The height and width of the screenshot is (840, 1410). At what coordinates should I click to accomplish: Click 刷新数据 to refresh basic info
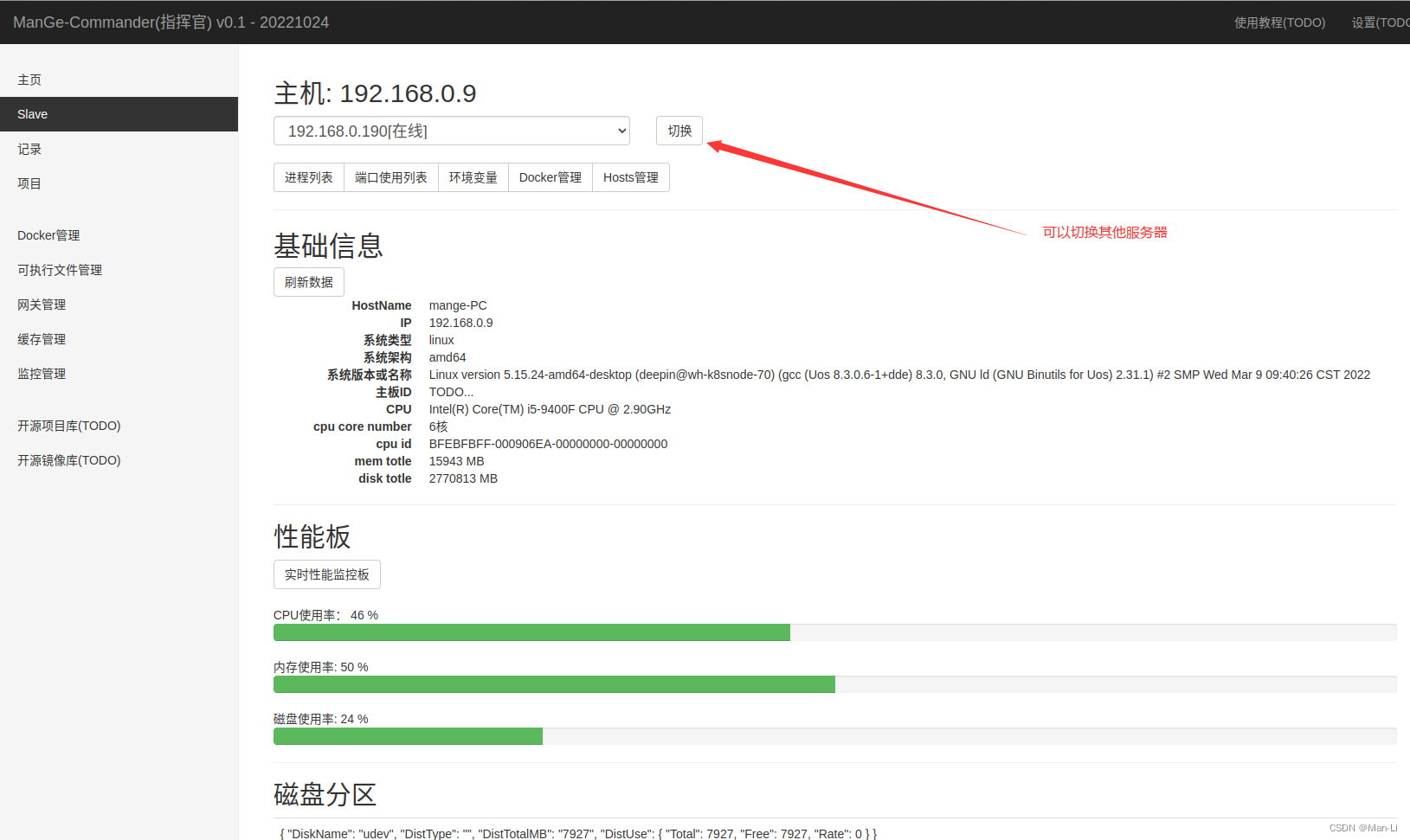pos(308,281)
